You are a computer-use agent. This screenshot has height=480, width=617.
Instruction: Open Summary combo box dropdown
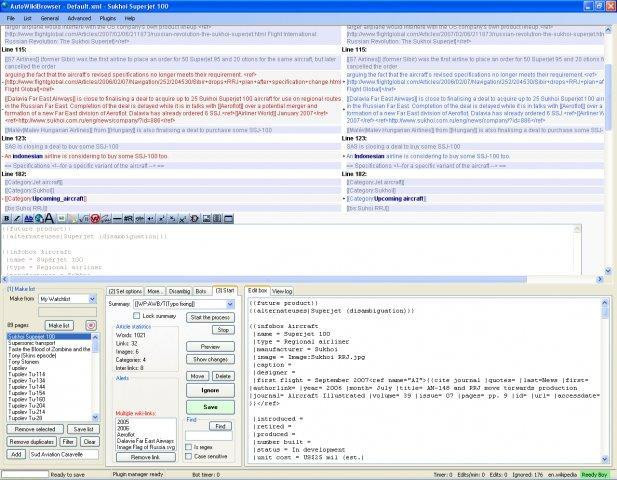coord(230,304)
